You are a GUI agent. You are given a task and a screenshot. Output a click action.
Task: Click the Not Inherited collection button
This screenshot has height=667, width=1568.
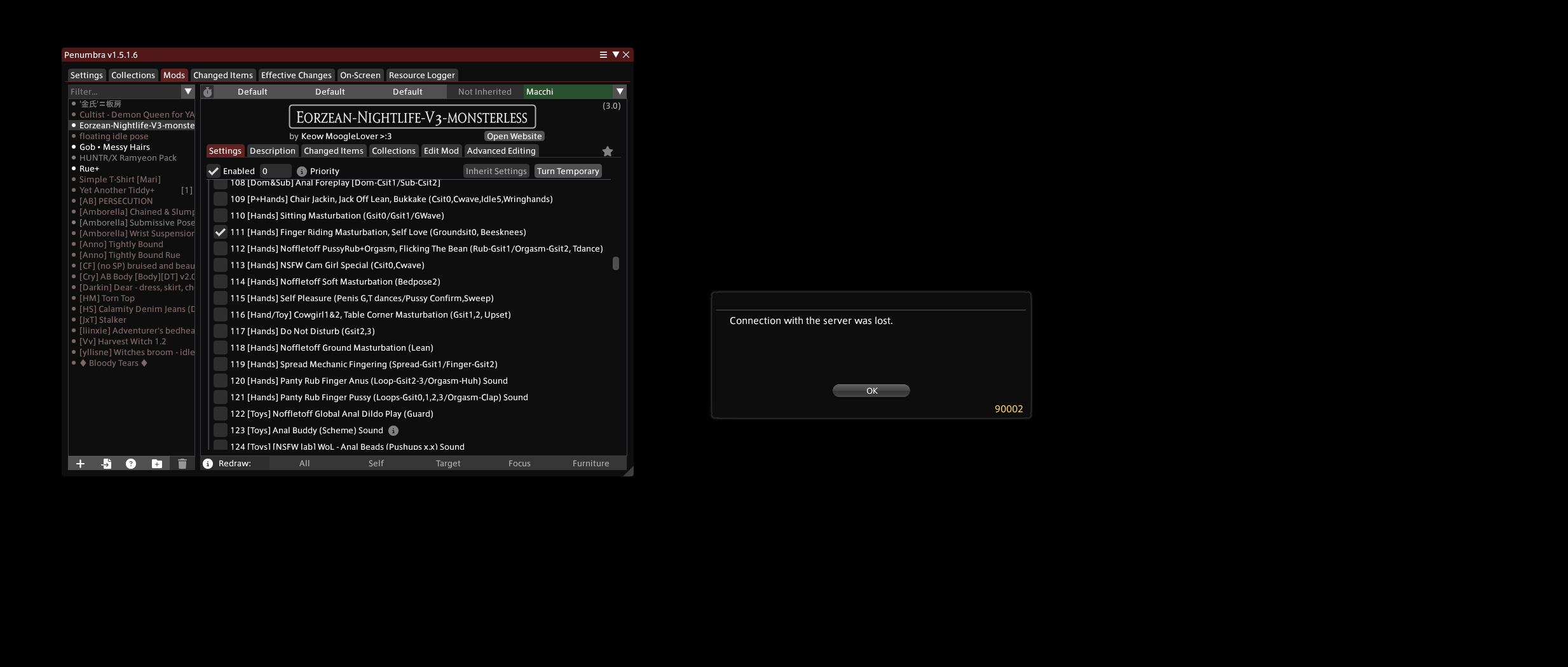coord(485,91)
